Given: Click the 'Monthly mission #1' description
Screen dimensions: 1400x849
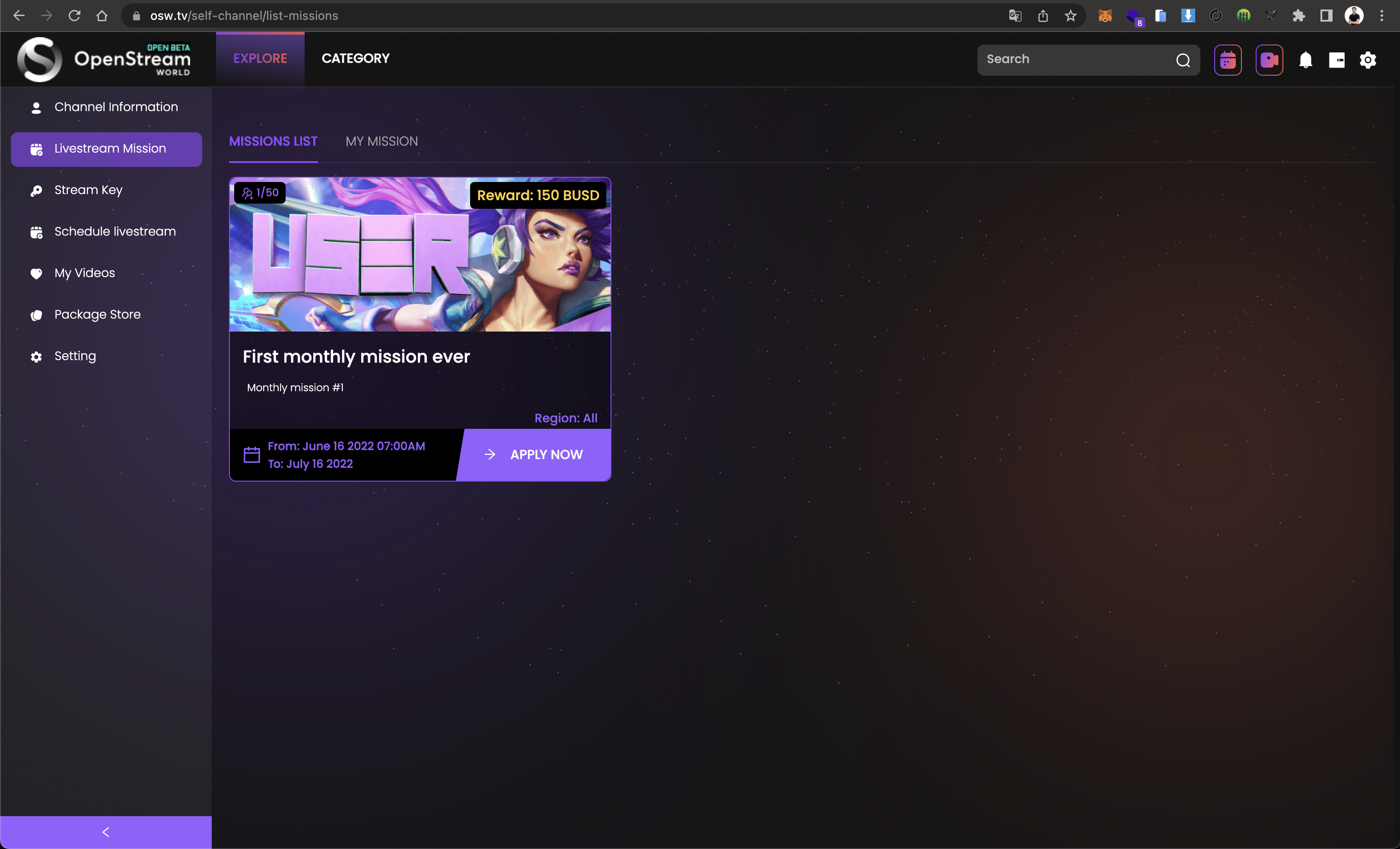Looking at the screenshot, I should pos(296,388).
